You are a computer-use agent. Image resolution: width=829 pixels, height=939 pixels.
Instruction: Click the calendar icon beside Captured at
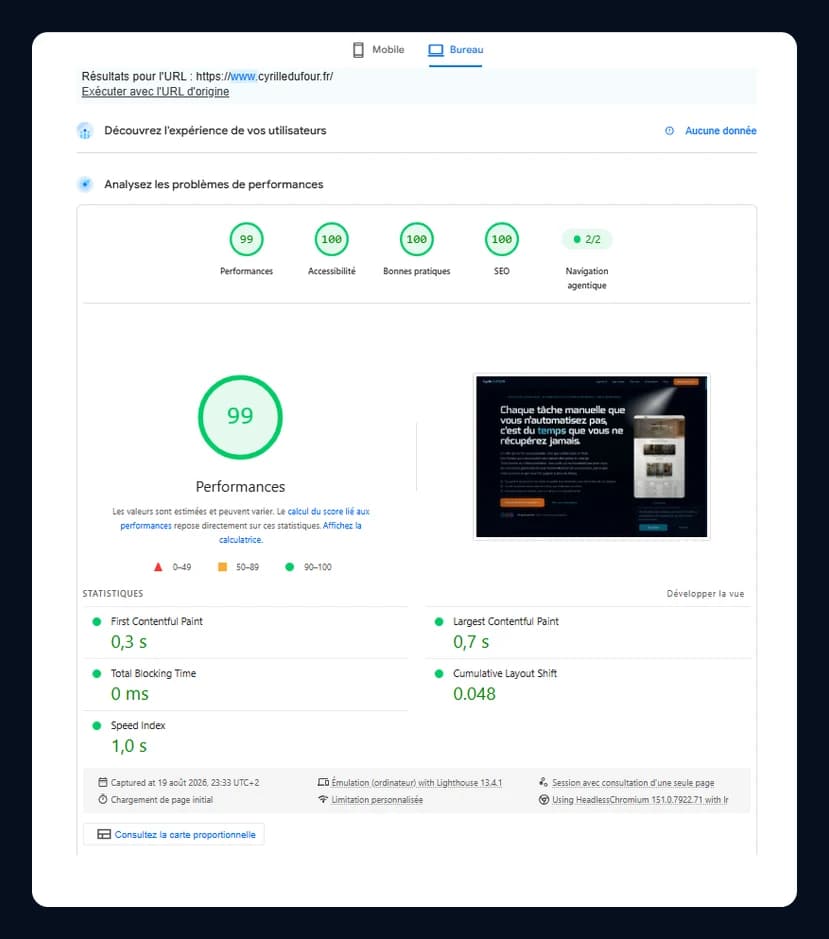tap(103, 782)
